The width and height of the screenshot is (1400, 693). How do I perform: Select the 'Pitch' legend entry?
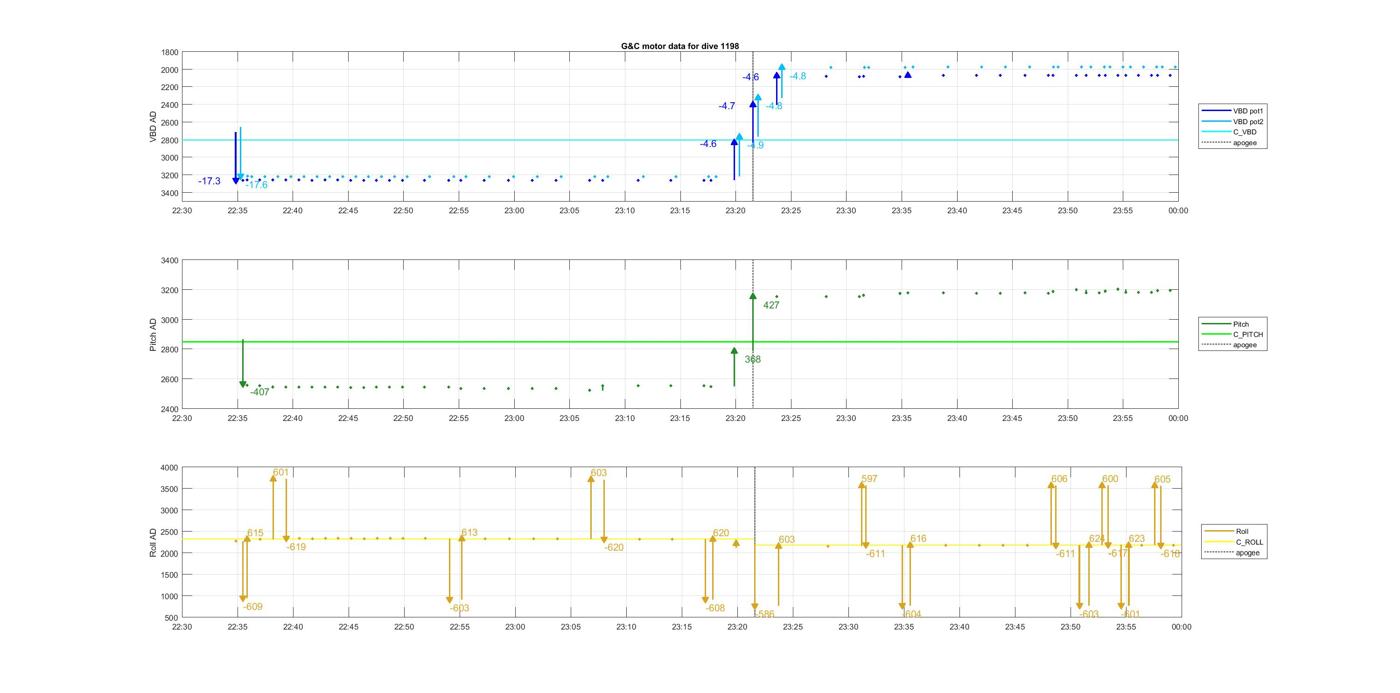[1226, 324]
